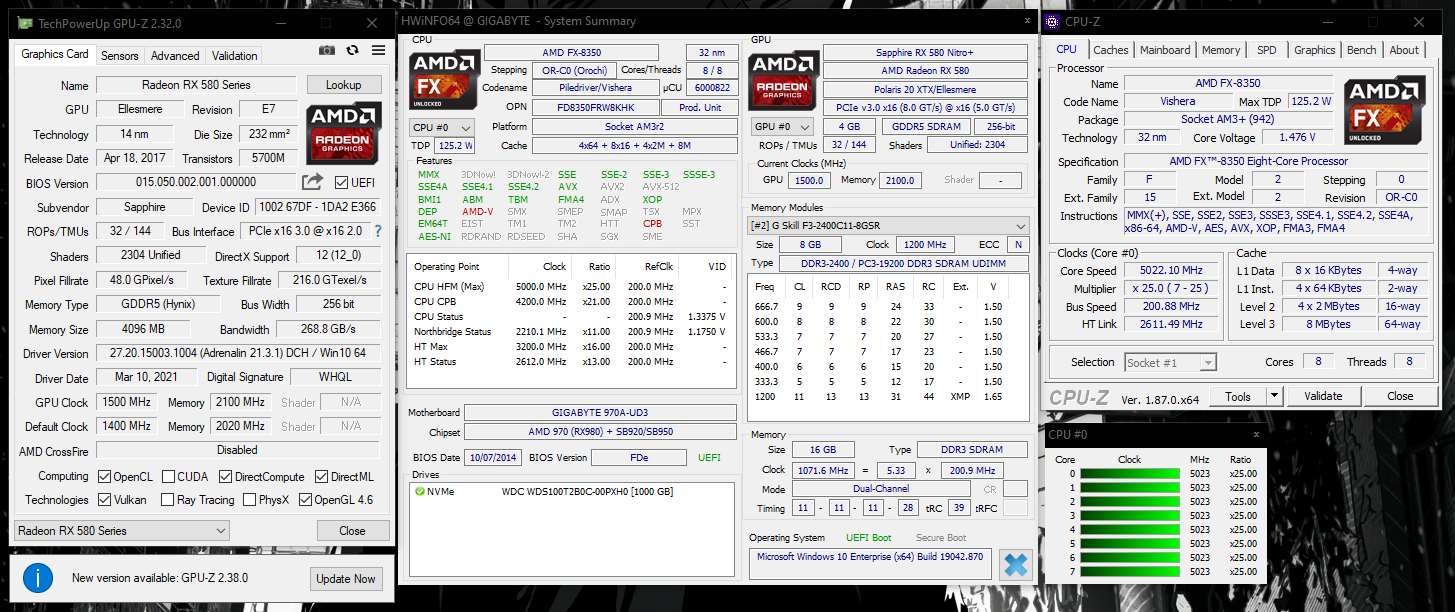Open the GPU #0 selector in HWiNFO

pyautogui.click(x=784, y=127)
